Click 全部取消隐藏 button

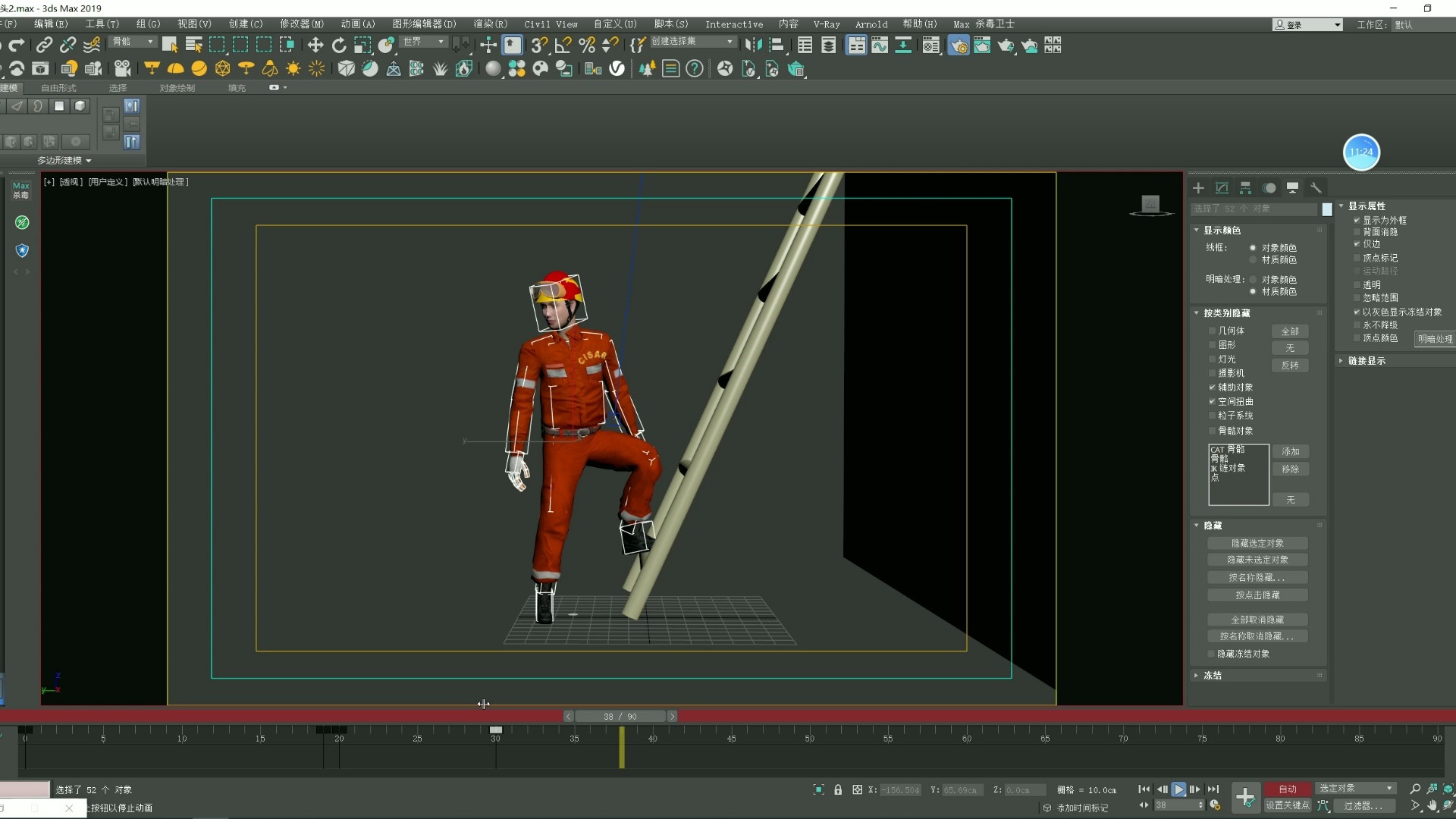click(1256, 619)
